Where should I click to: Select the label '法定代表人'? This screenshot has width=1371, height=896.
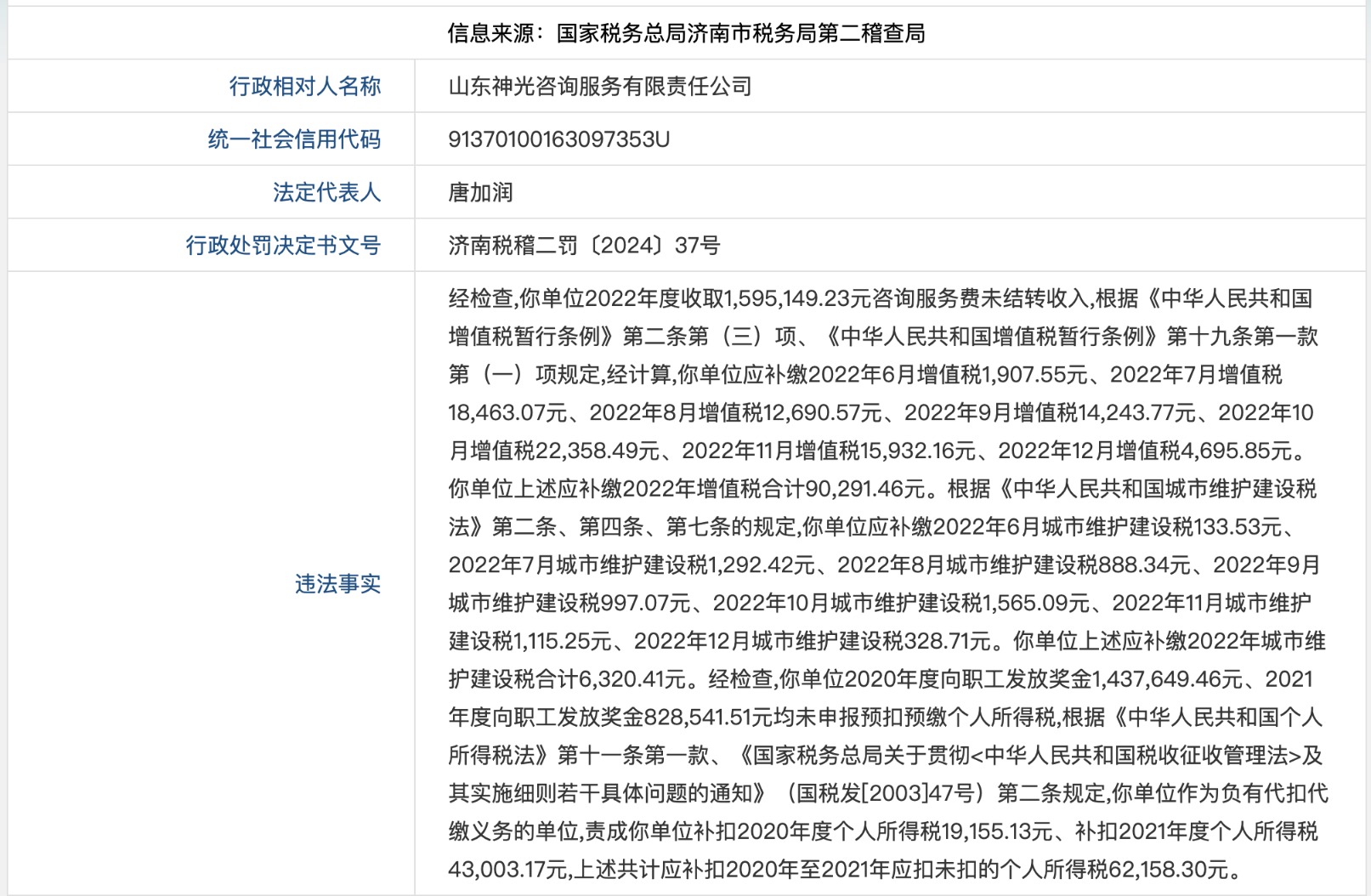pyautogui.click(x=326, y=192)
